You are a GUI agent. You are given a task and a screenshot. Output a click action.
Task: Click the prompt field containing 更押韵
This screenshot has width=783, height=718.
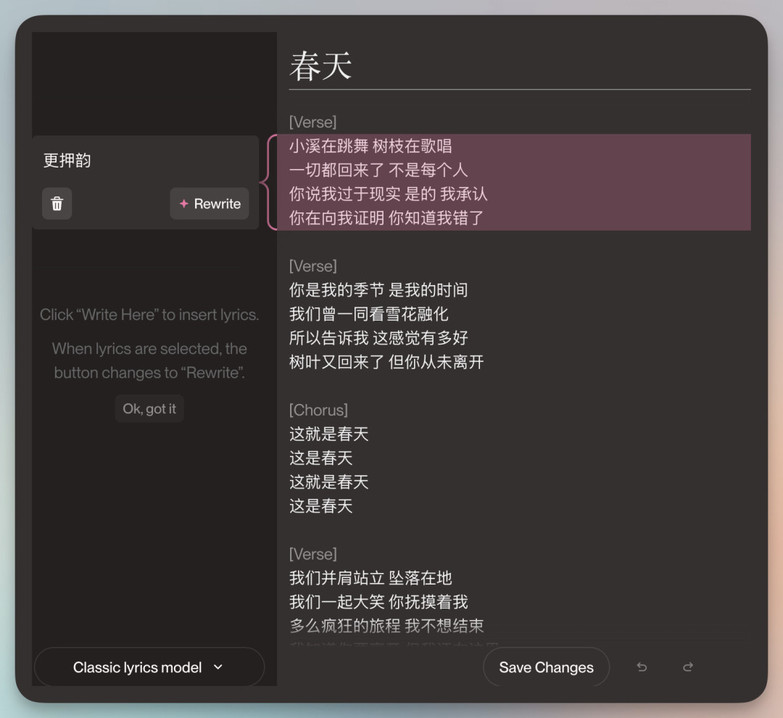click(145, 161)
